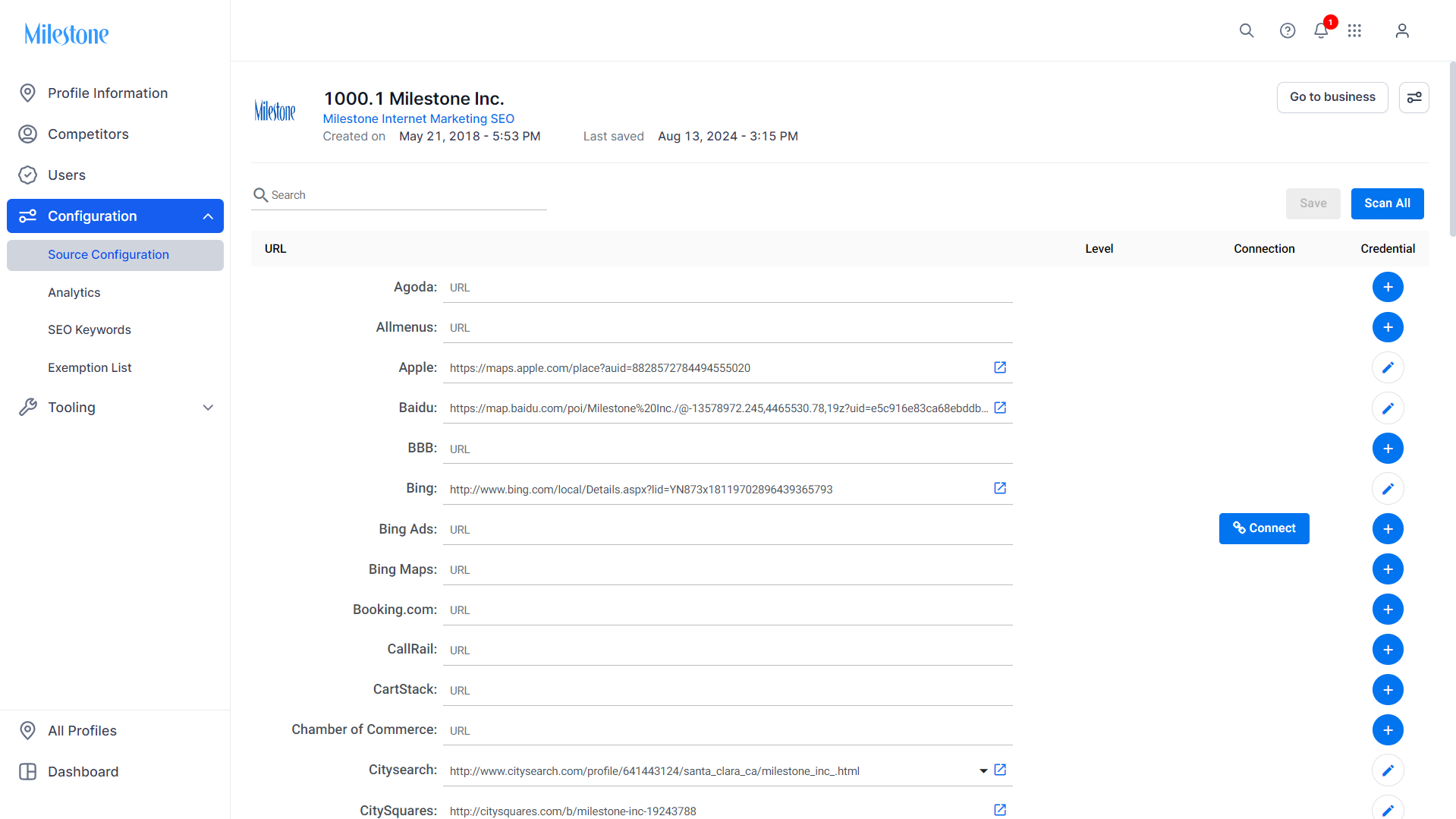Image resolution: width=1456 pixels, height=819 pixels.
Task: Open the user account icon
Action: coord(1402,30)
